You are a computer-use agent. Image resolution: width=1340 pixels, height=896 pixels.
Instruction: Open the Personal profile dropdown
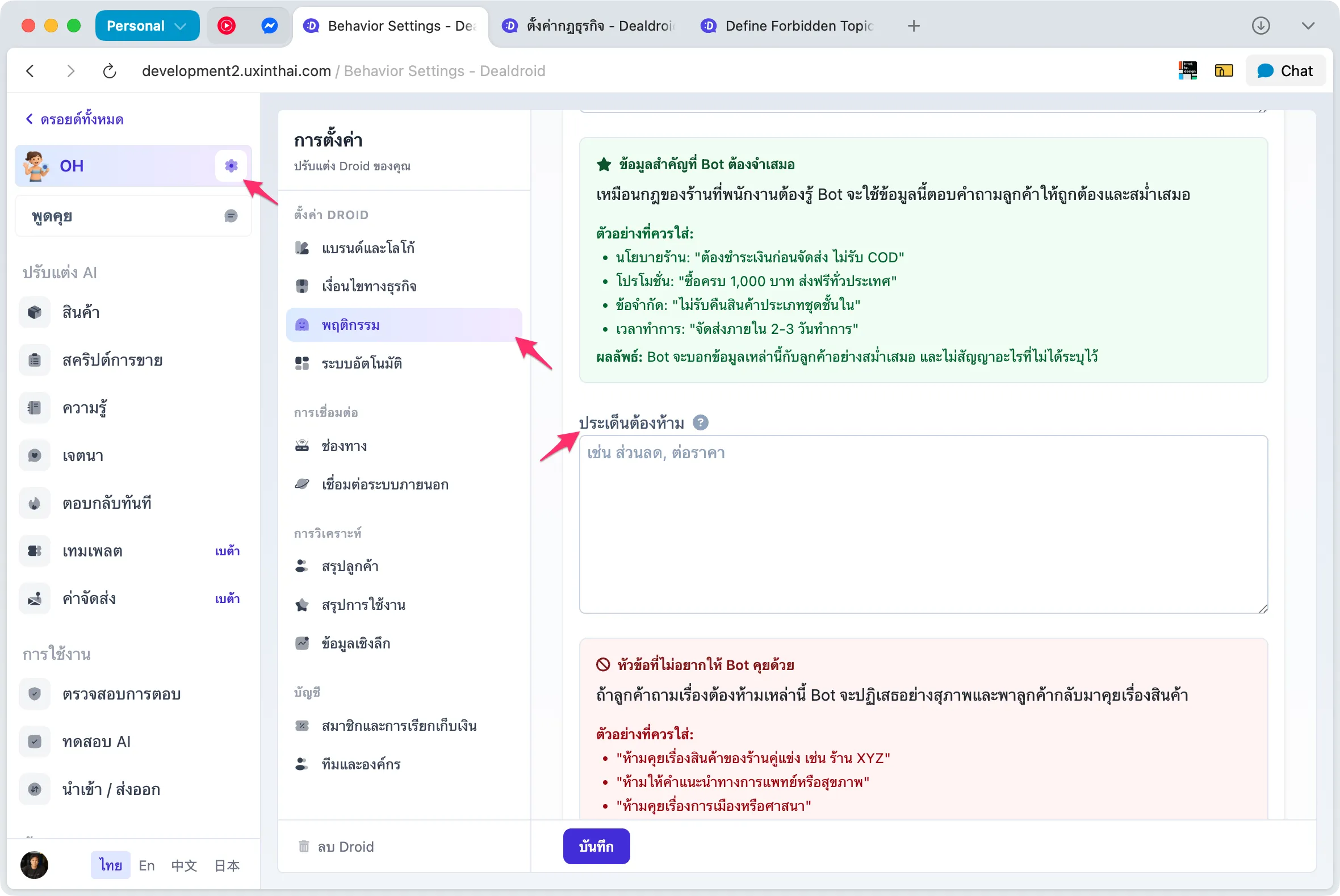147,26
